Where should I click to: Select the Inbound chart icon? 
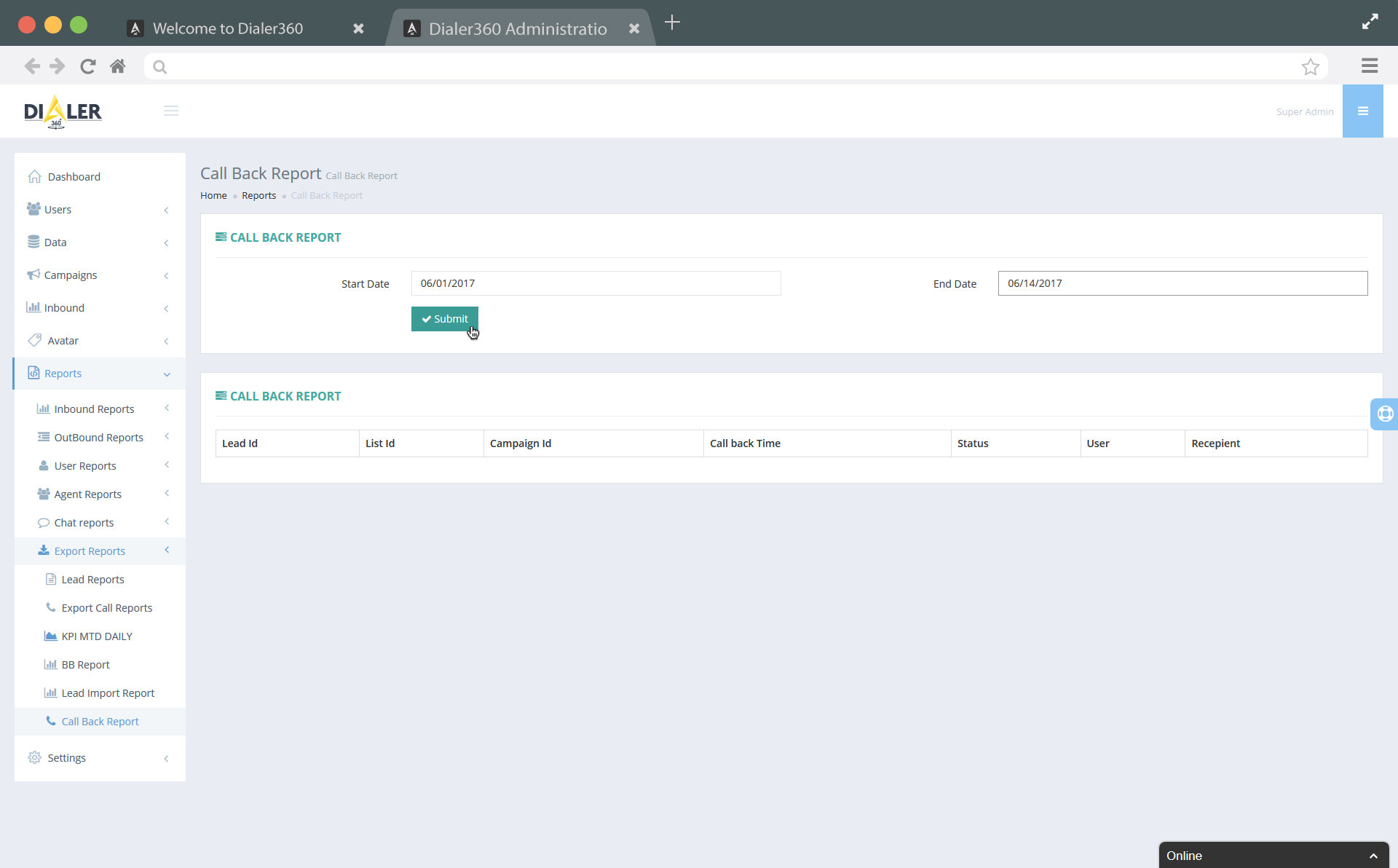pyautogui.click(x=33, y=307)
